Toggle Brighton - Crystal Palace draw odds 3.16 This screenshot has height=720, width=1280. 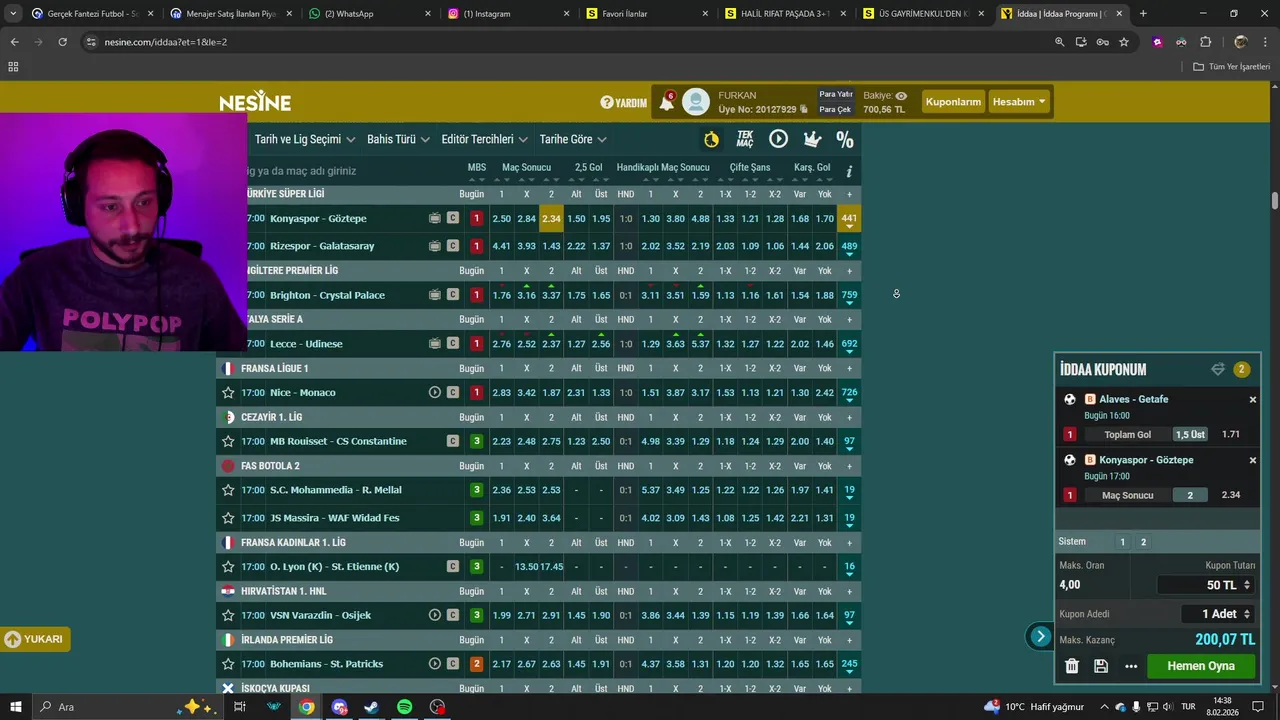527,295
